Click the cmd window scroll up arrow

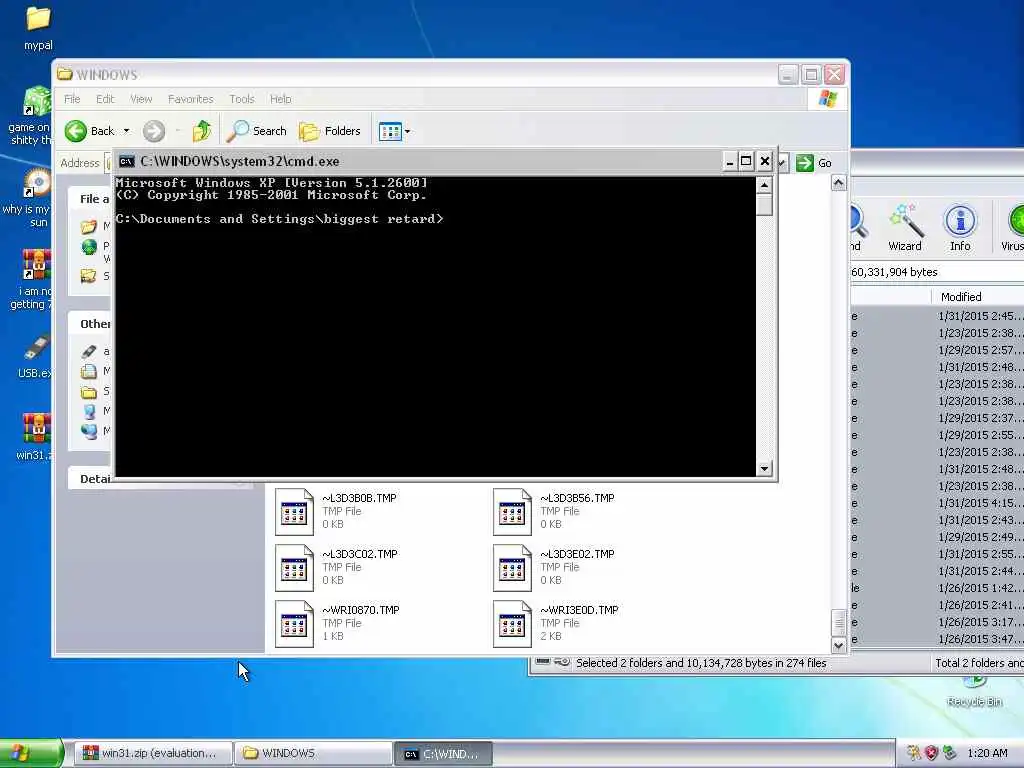tap(764, 185)
